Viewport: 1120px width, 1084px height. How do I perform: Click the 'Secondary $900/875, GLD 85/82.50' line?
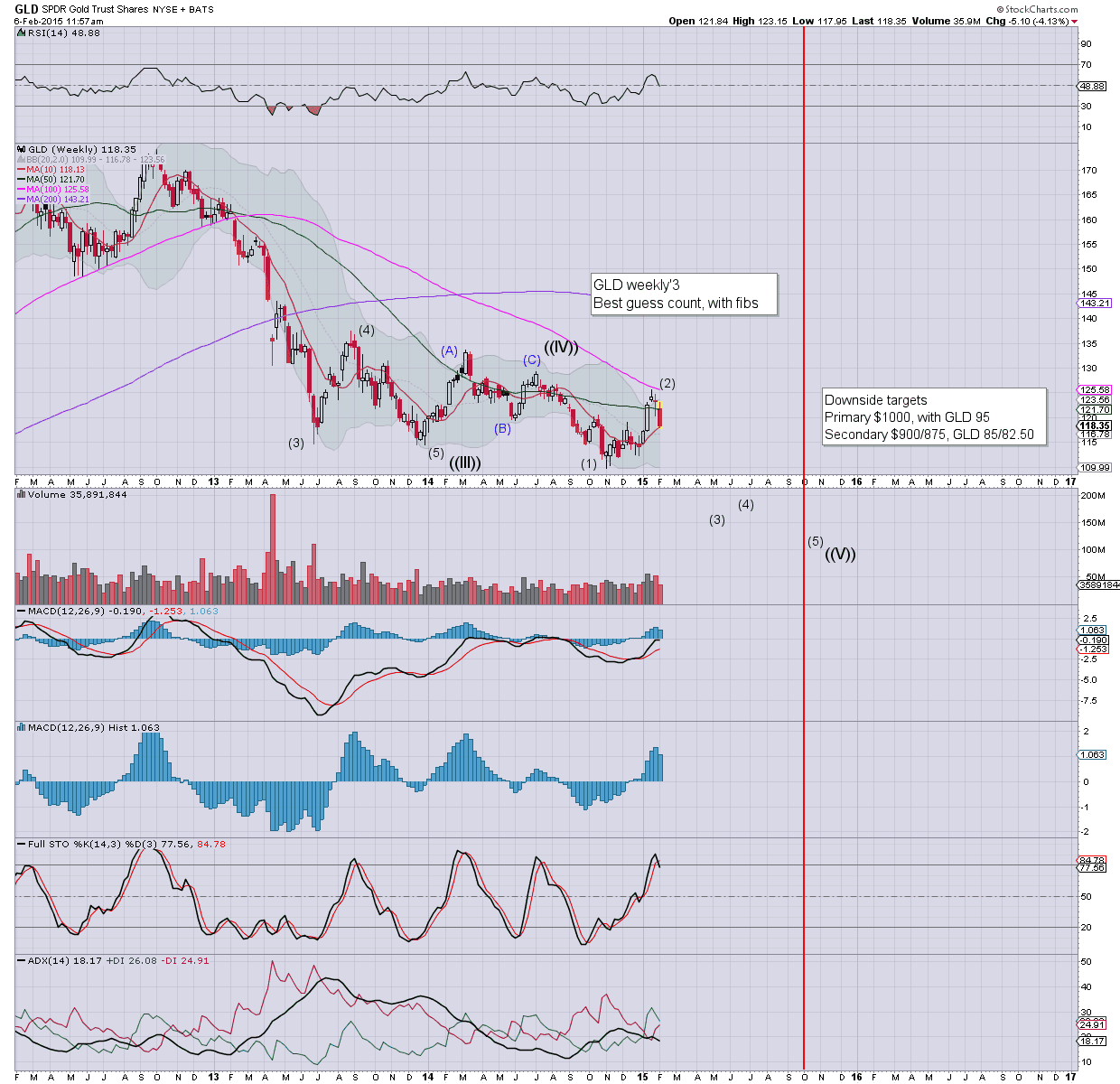929,435
